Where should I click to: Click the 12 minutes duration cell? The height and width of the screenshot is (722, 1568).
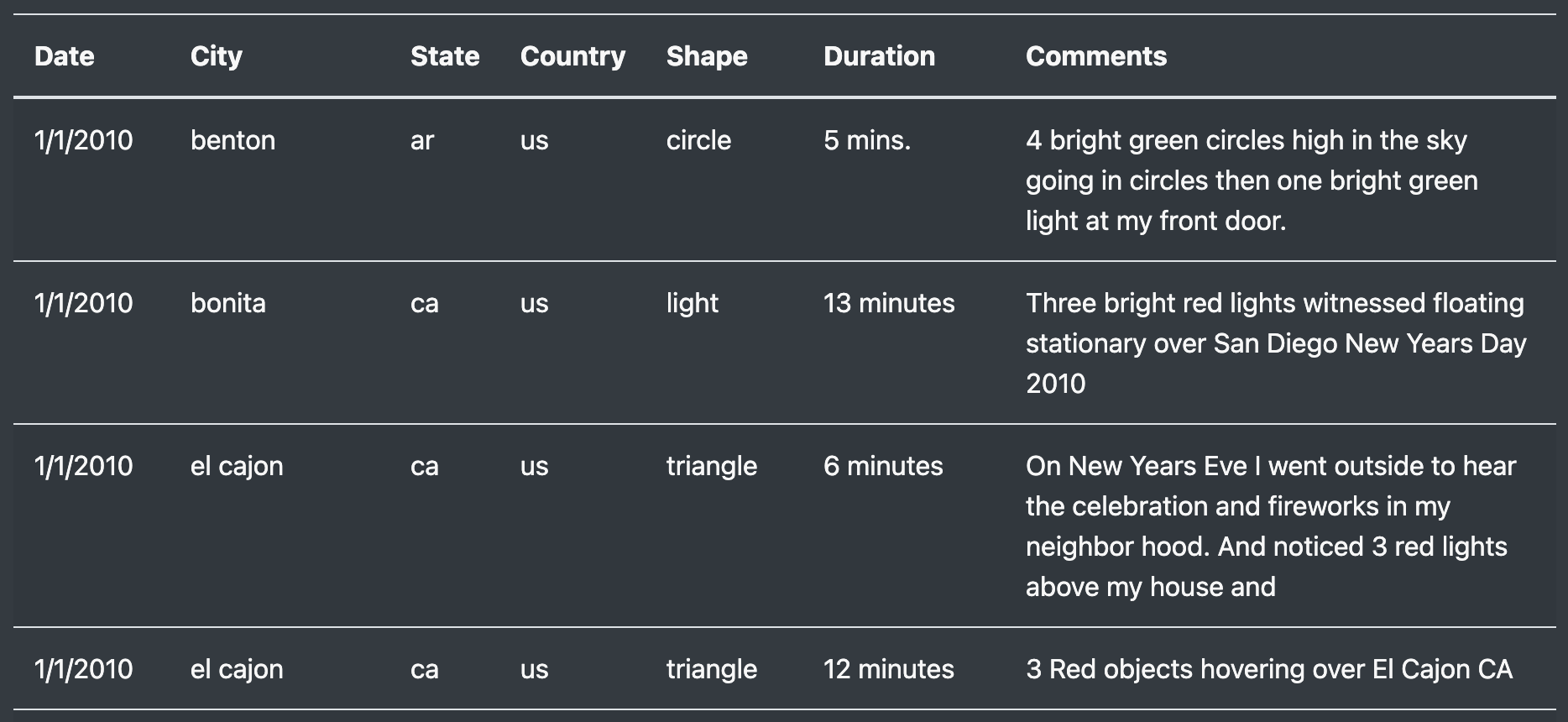[889, 669]
